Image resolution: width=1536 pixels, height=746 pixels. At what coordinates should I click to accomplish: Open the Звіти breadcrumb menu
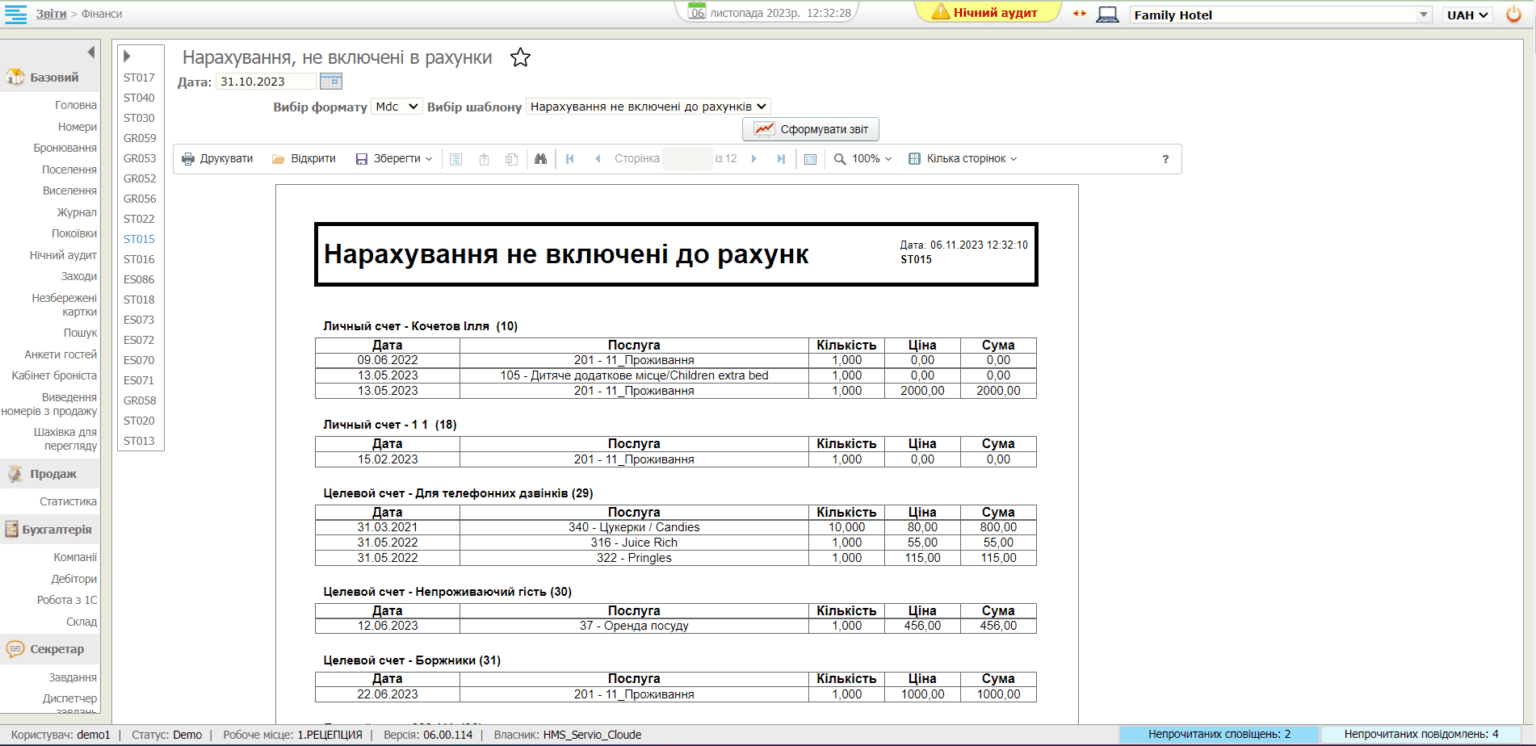tap(52, 14)
